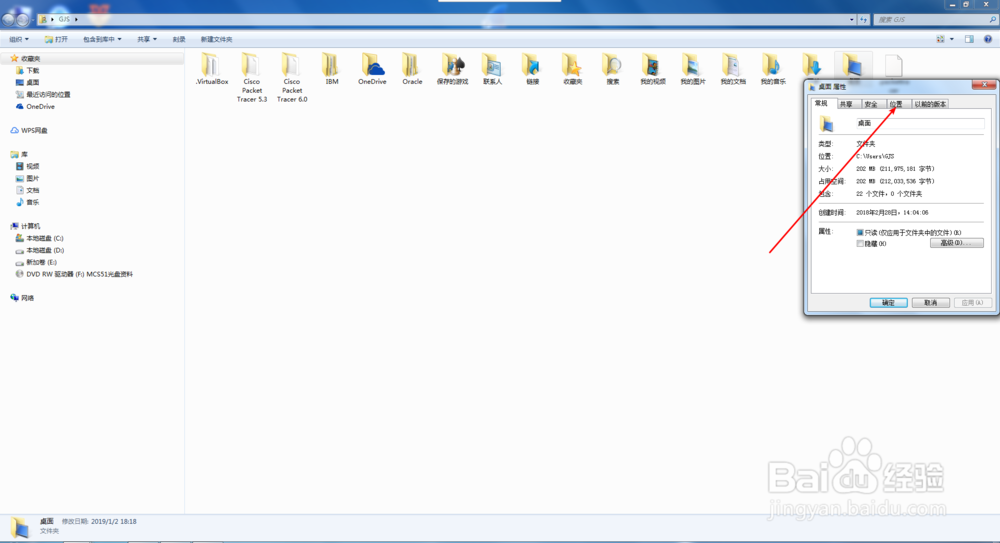1000x543 pixels.
Task: Click 取消 button in properties dialog
Action: click(930, 302)
